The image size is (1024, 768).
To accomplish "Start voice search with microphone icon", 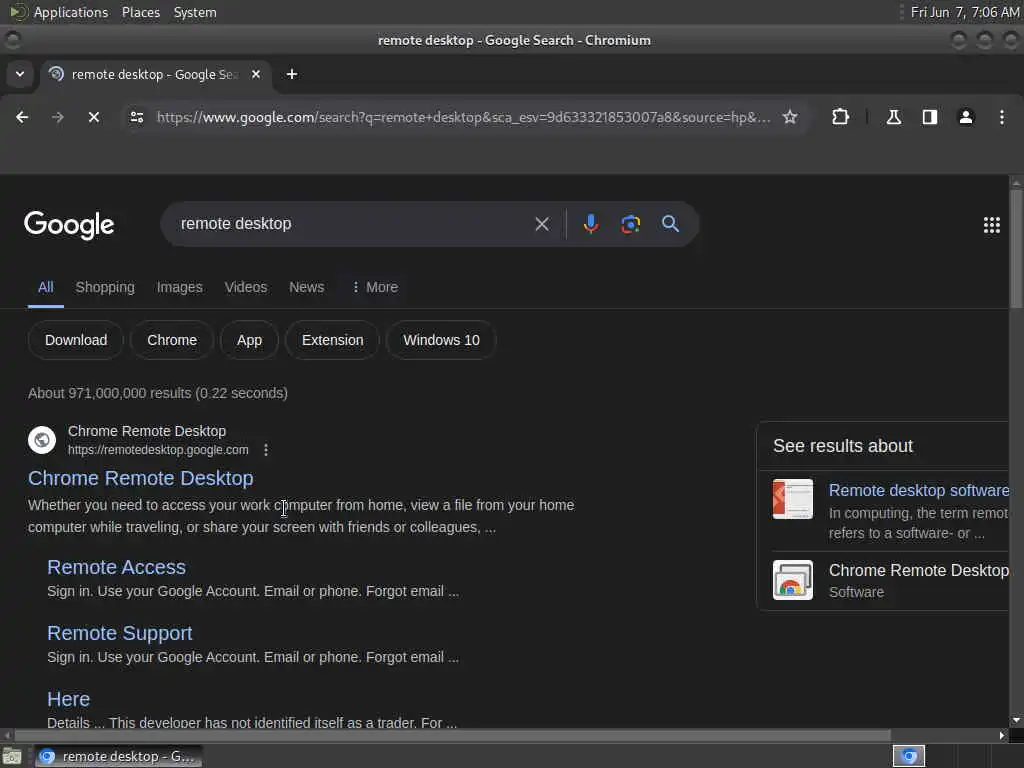I will point(590,224).
